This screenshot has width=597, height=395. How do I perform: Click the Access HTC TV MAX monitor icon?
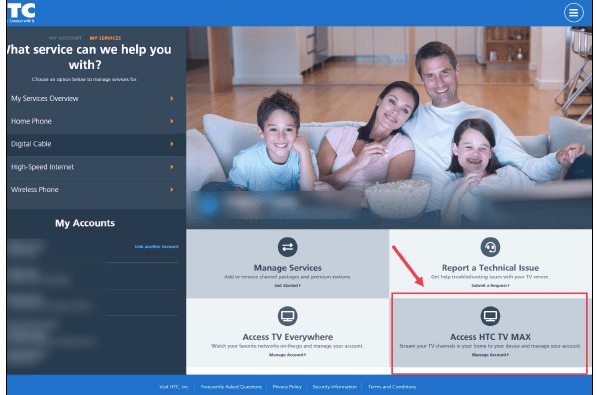coord(490,316)
